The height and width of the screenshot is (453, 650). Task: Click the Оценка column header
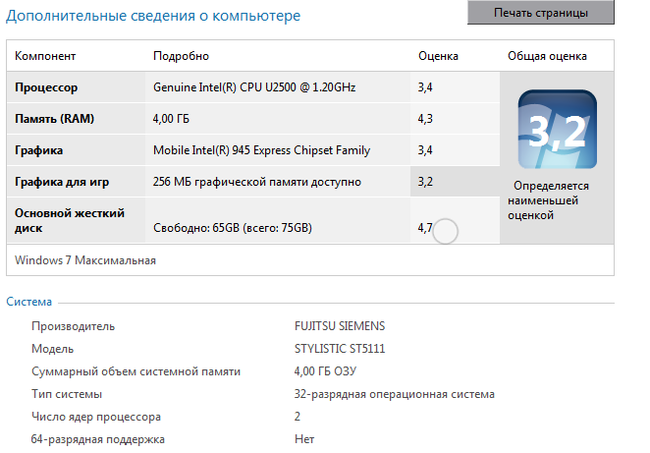click(437, 56)
